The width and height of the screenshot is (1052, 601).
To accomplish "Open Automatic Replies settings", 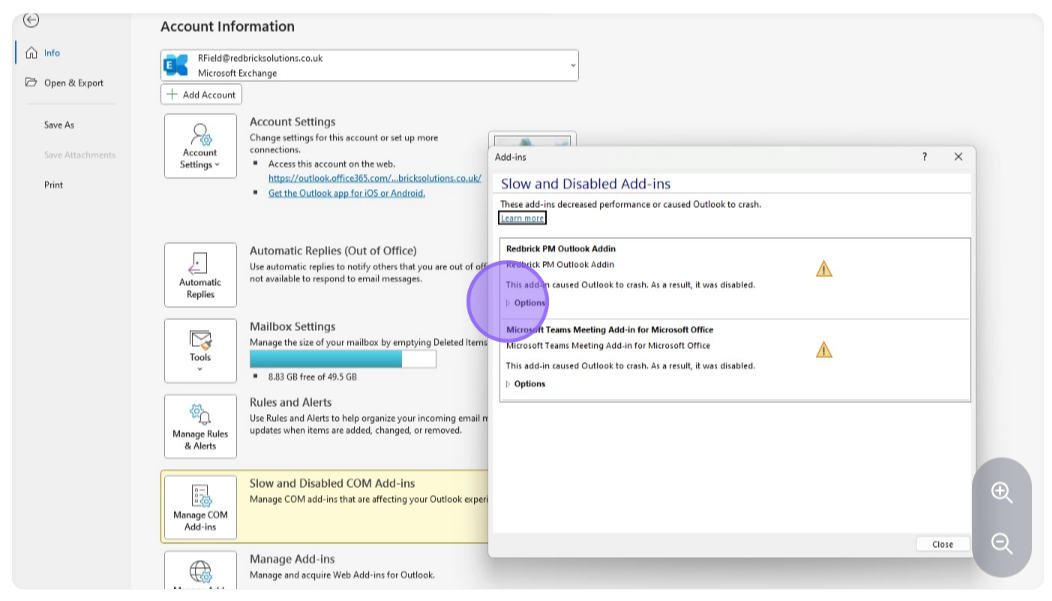I will [x=200, y=275].
